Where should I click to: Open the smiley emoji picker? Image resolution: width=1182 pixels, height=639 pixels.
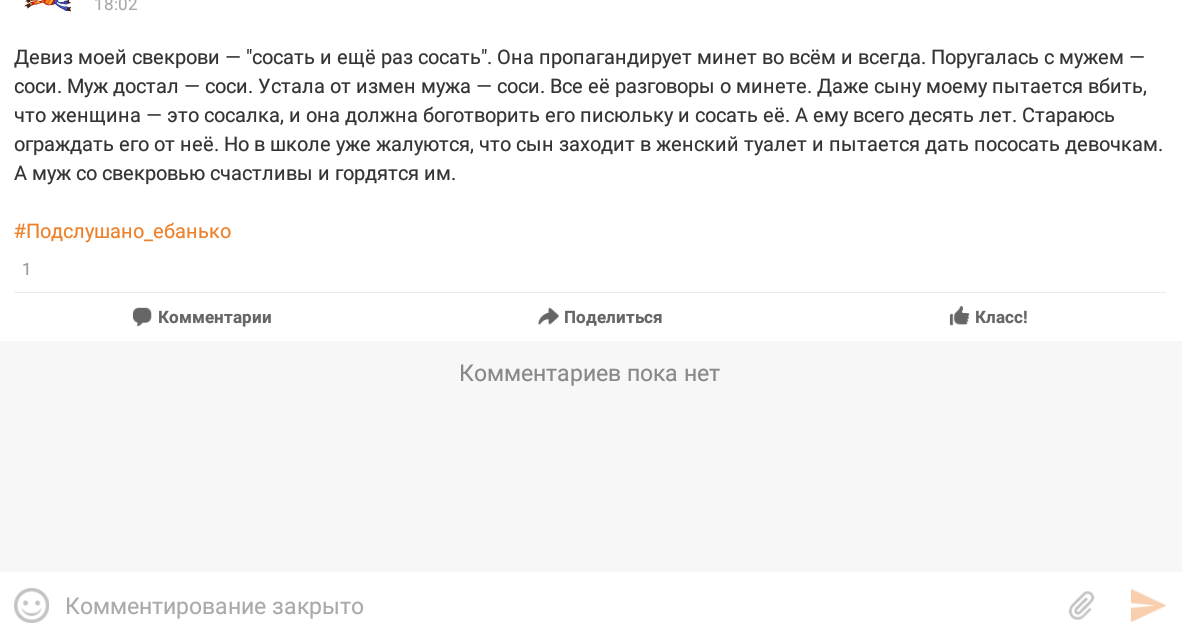pos(32,606)
